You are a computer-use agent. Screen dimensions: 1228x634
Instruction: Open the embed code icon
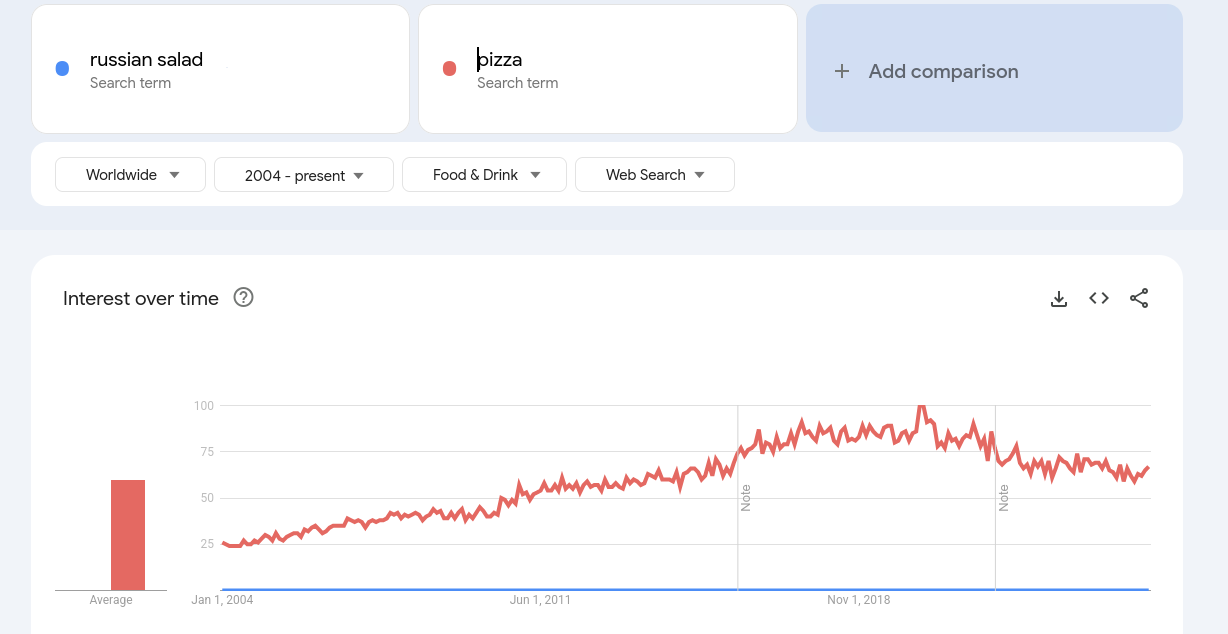point(1099,298)
